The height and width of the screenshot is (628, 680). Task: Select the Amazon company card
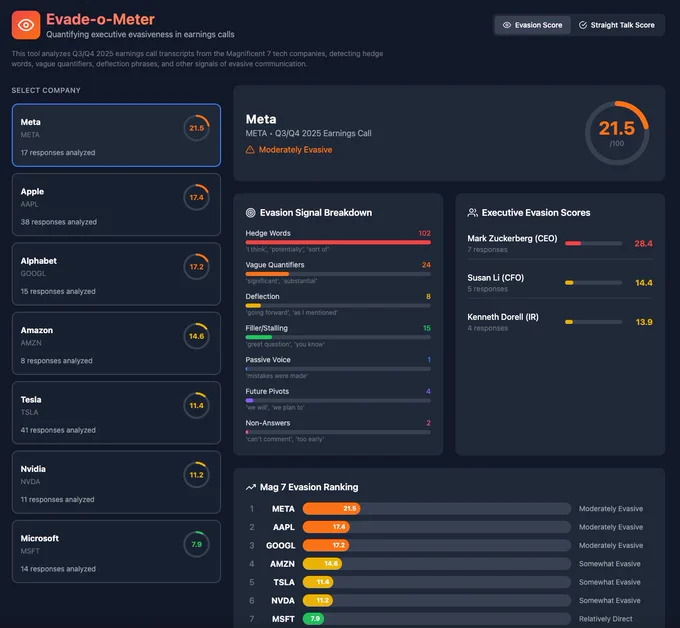(x=116, y=343)
